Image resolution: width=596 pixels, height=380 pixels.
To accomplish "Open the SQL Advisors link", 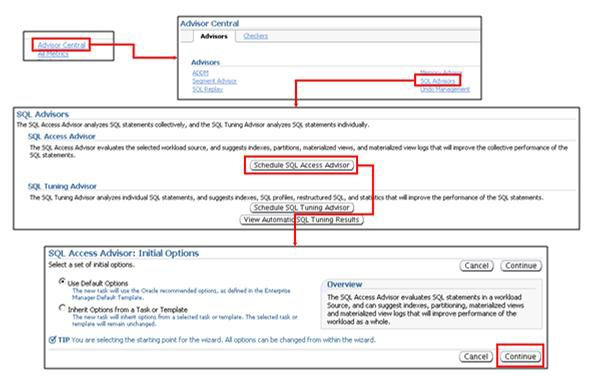I will click(437, 81).
